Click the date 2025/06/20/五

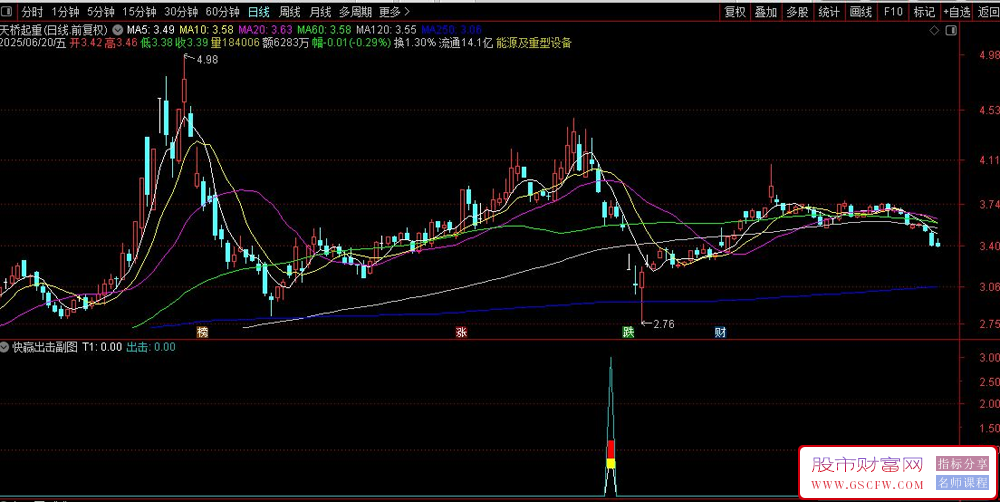(x=34, y=43)
